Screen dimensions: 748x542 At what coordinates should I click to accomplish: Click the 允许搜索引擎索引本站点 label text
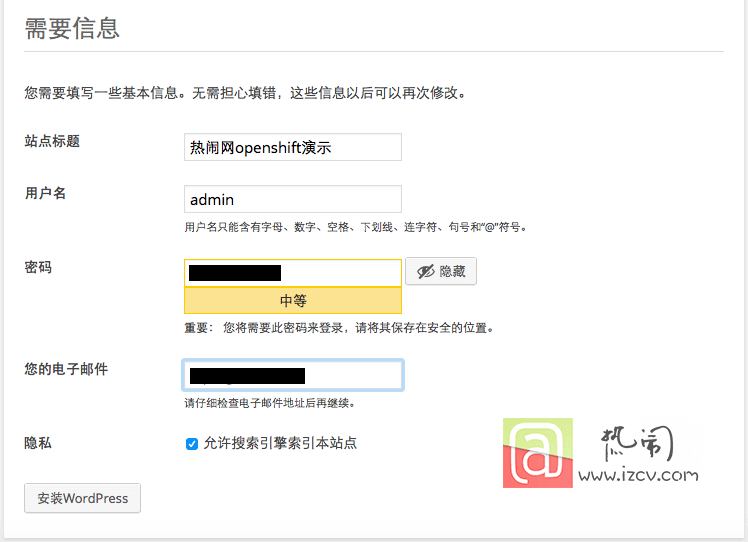pos(280,443)
